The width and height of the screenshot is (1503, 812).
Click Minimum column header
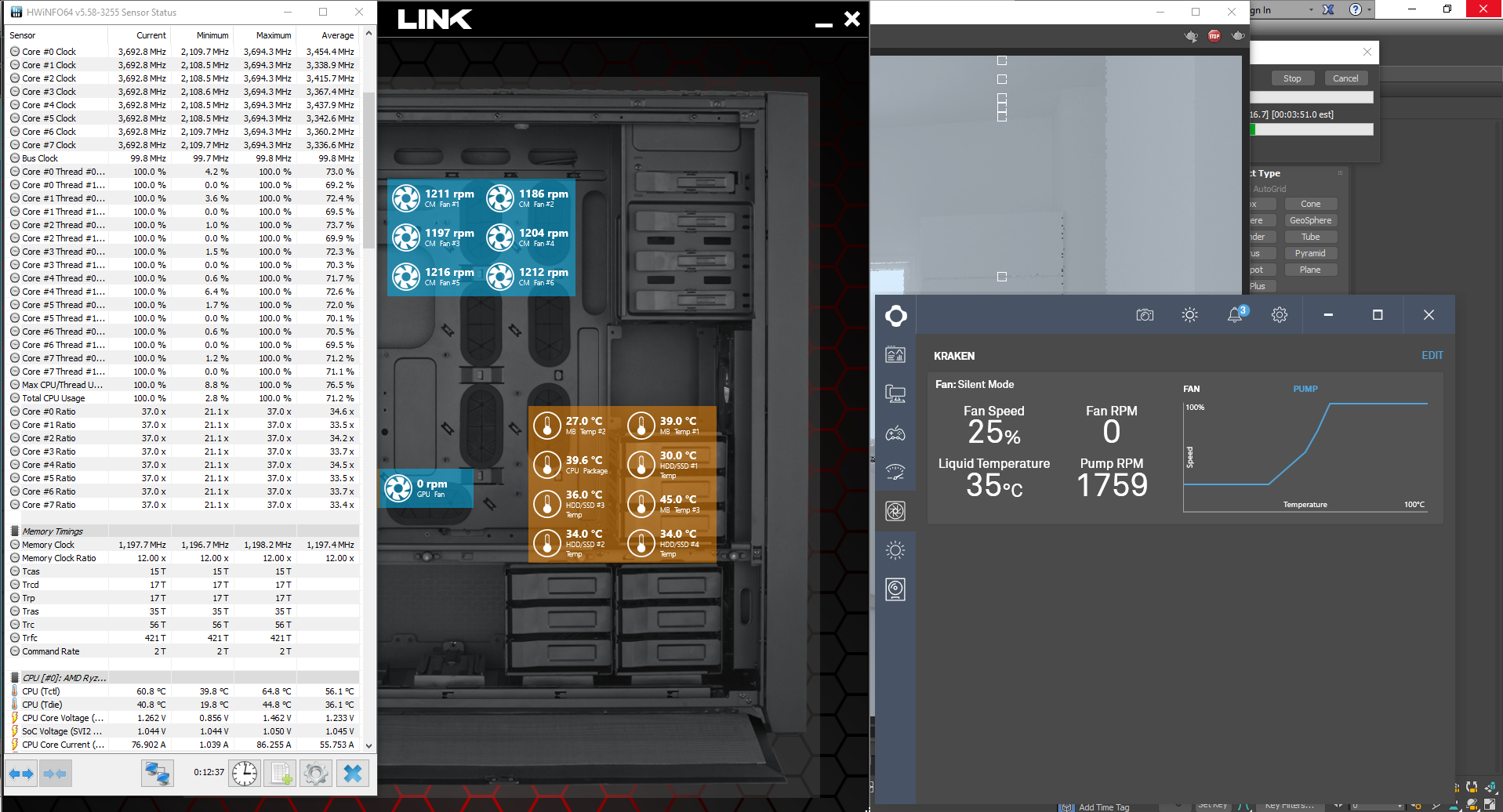[212, 35]
